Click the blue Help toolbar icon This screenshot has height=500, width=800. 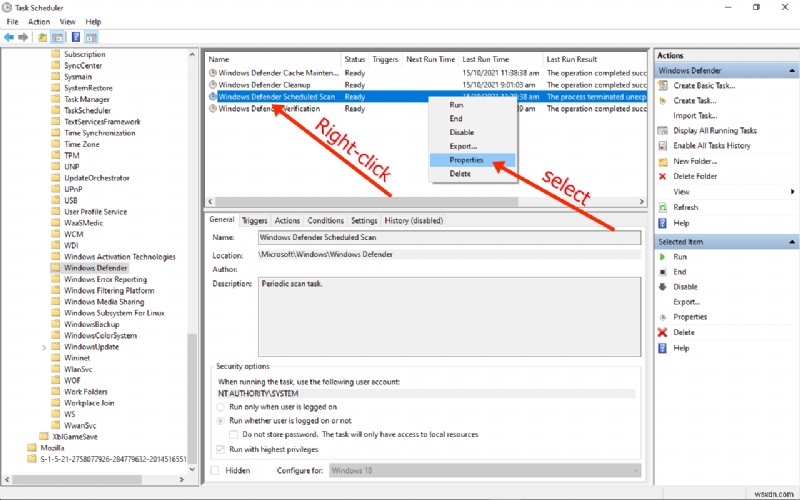tap(76, 37)
